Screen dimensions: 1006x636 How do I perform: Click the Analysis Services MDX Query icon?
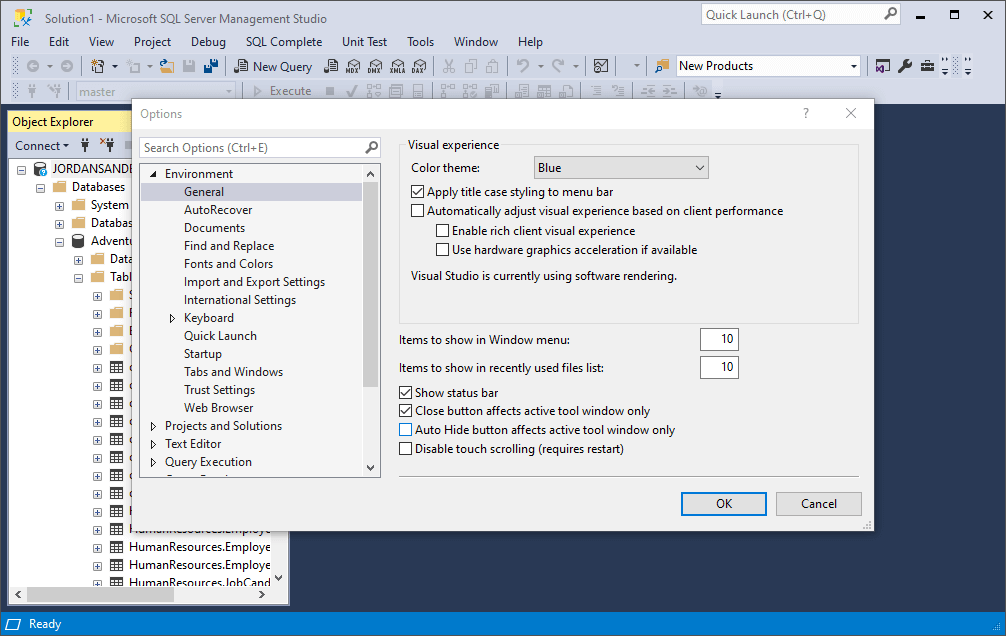(x=353, y=66)
